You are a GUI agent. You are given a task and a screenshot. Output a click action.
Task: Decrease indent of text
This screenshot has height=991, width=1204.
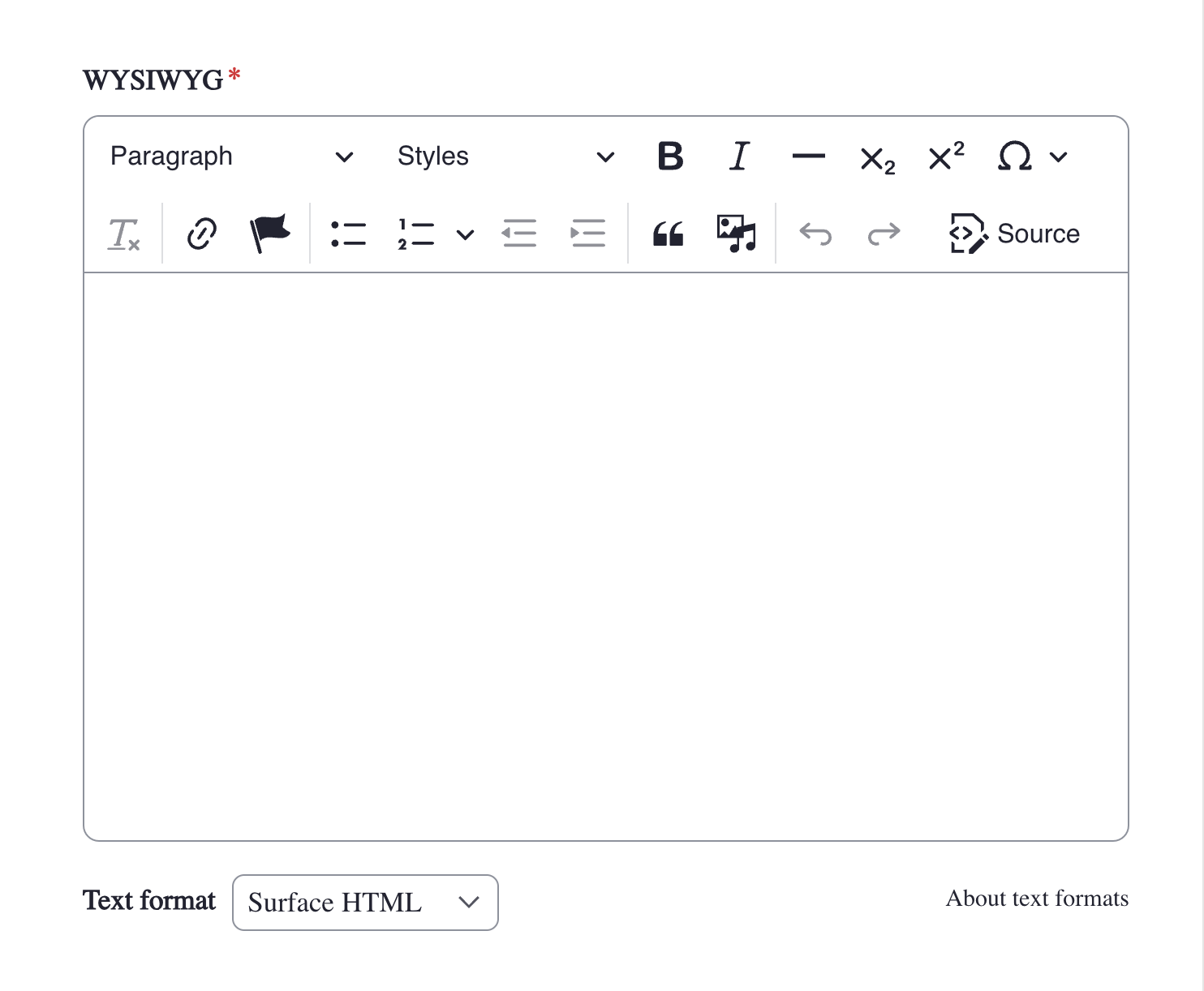pyautogui.click(x=519, y=234)
